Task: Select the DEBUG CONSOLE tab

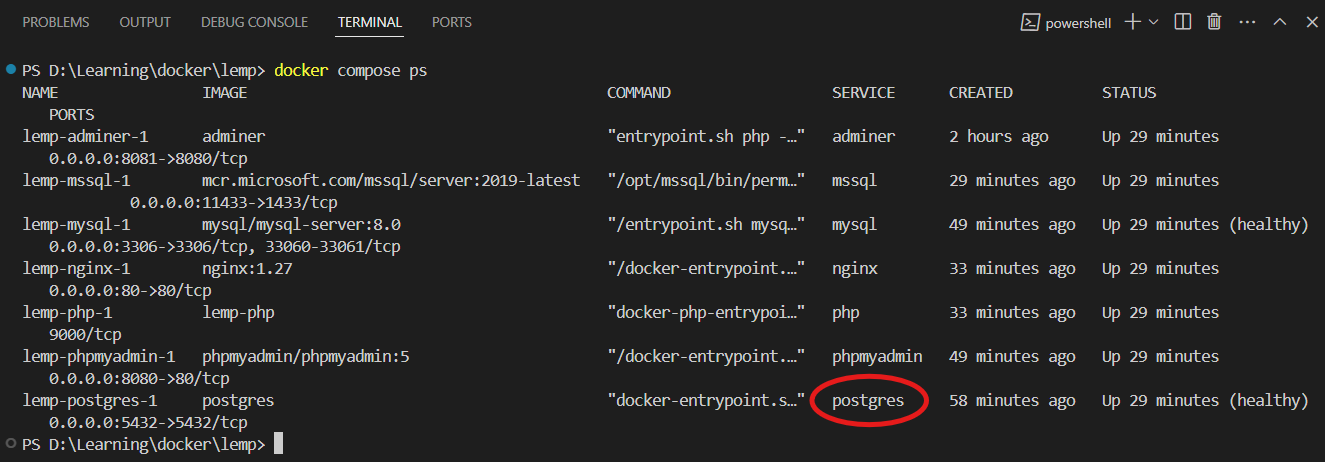Action: [254, 21]
